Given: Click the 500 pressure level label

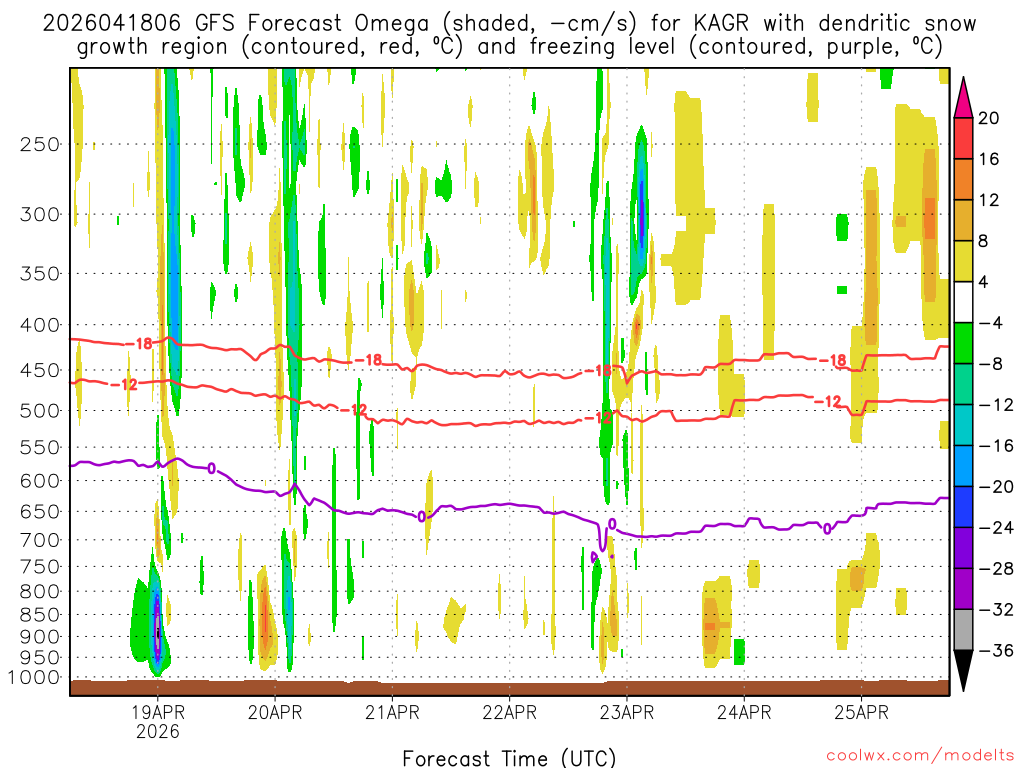Looking at the screenshot, I should coord(40,411).
